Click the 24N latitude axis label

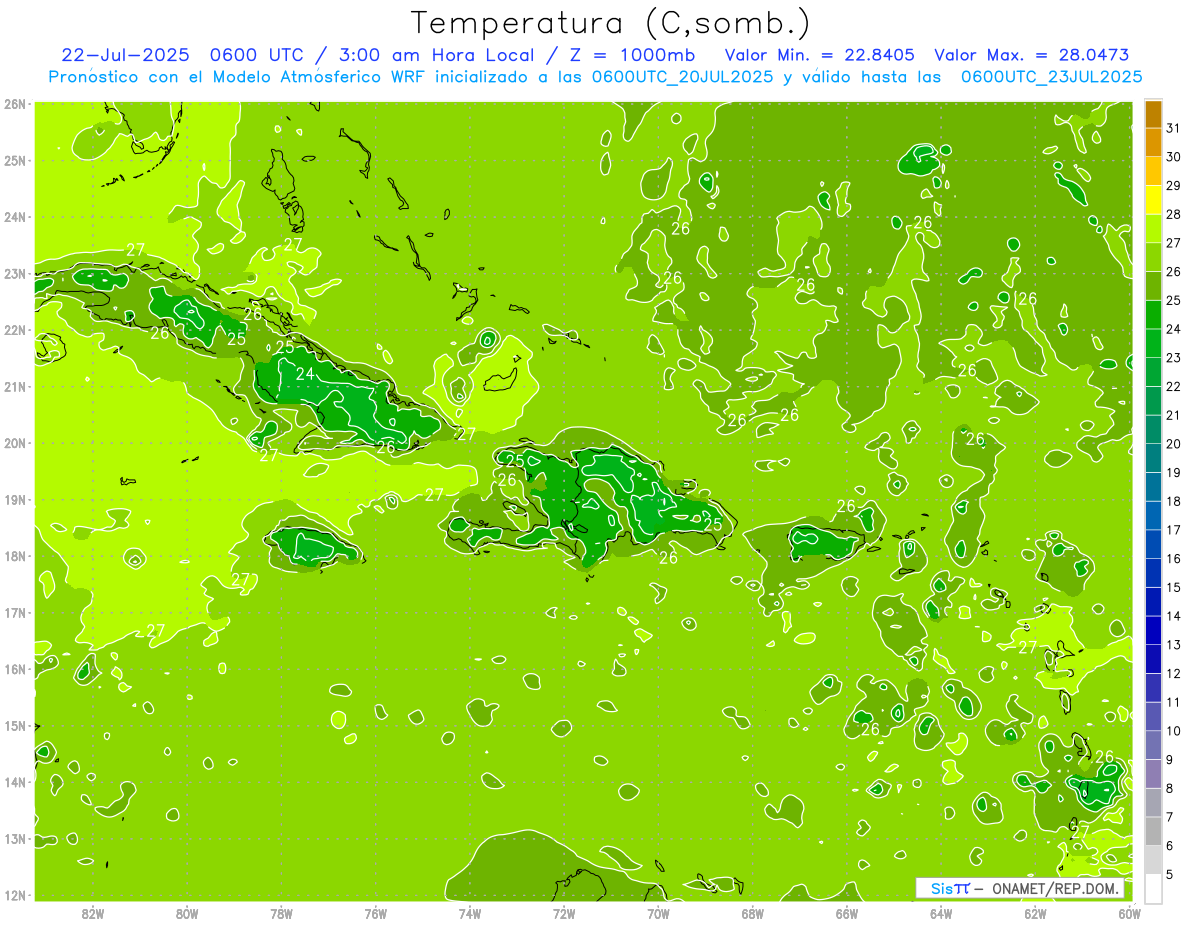pyautogui.click(x=15, y=217)
